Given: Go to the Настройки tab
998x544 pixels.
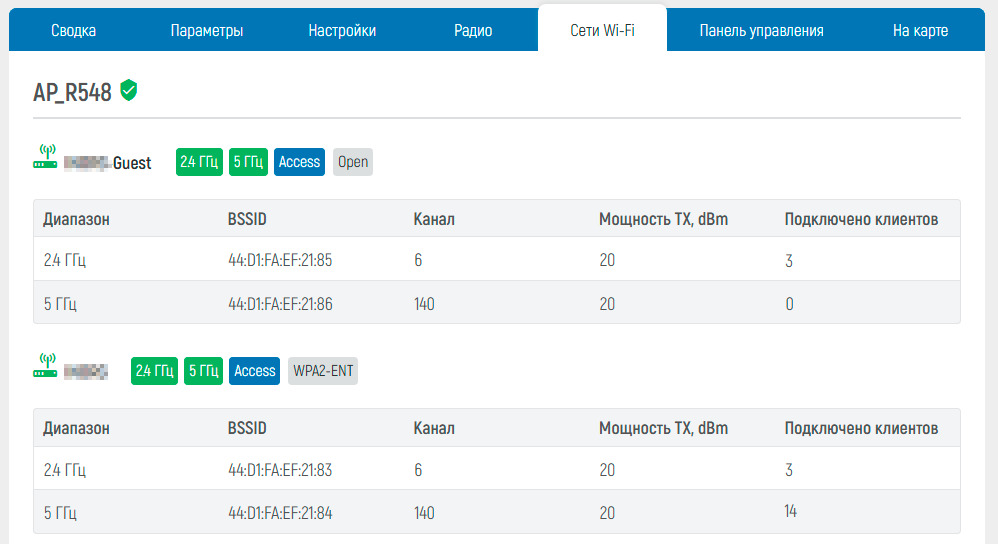Looking at the screenshot, I should [342, 30].
